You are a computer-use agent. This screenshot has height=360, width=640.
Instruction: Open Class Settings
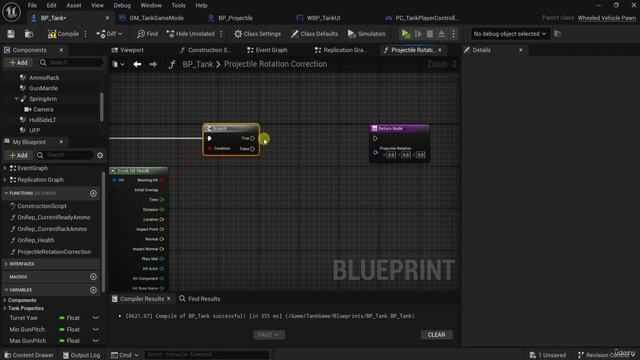257,34
